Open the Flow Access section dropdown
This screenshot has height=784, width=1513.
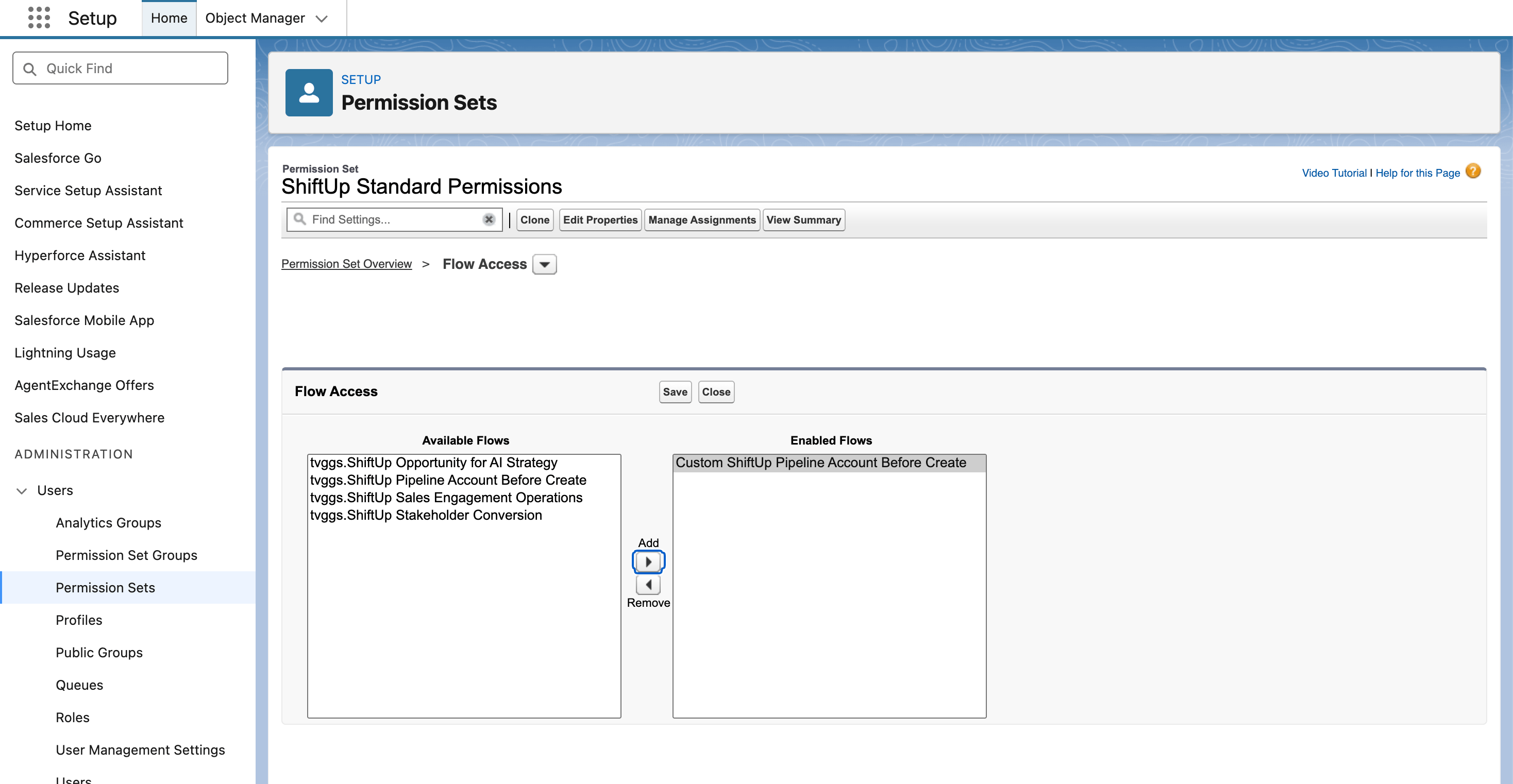[x=545, y=265]
